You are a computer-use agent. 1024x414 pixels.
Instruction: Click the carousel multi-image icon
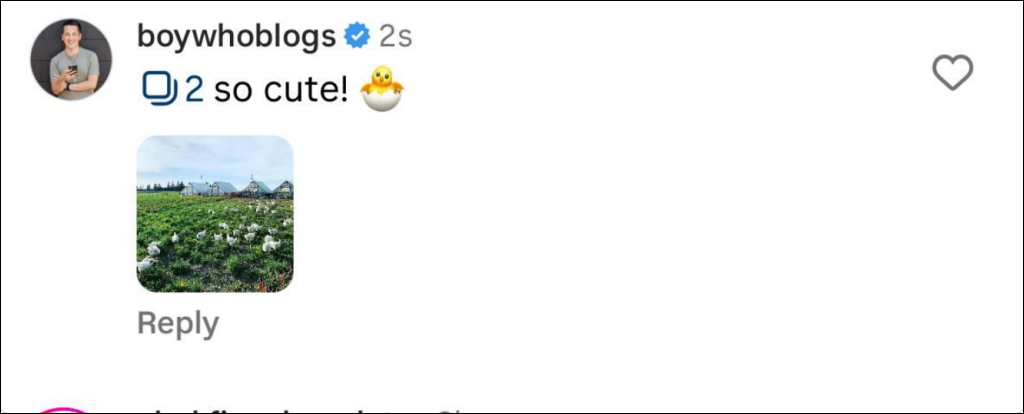pos(158,89)
